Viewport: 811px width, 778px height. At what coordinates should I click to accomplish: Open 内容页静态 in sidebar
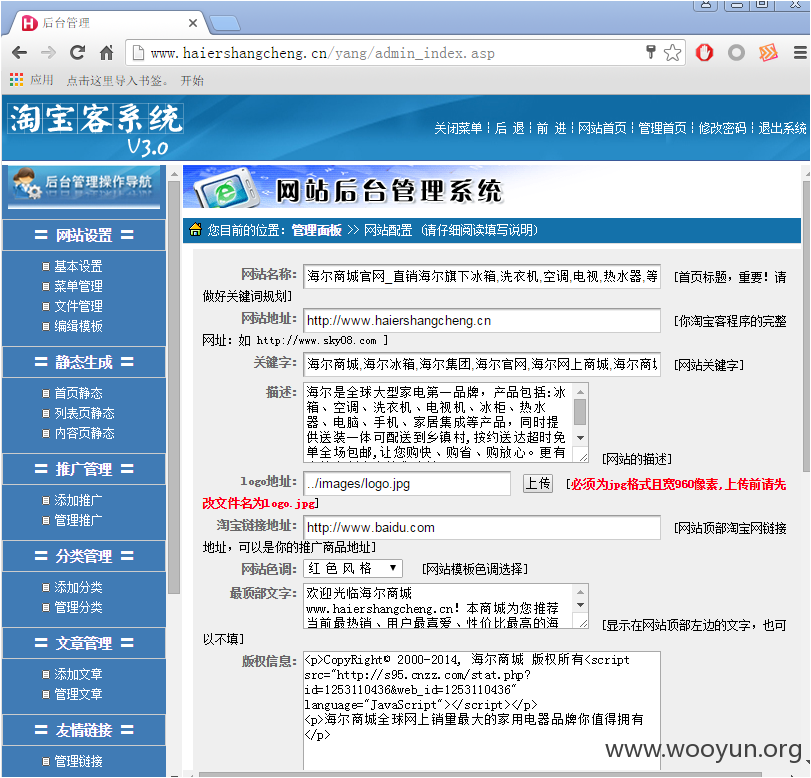84,433
